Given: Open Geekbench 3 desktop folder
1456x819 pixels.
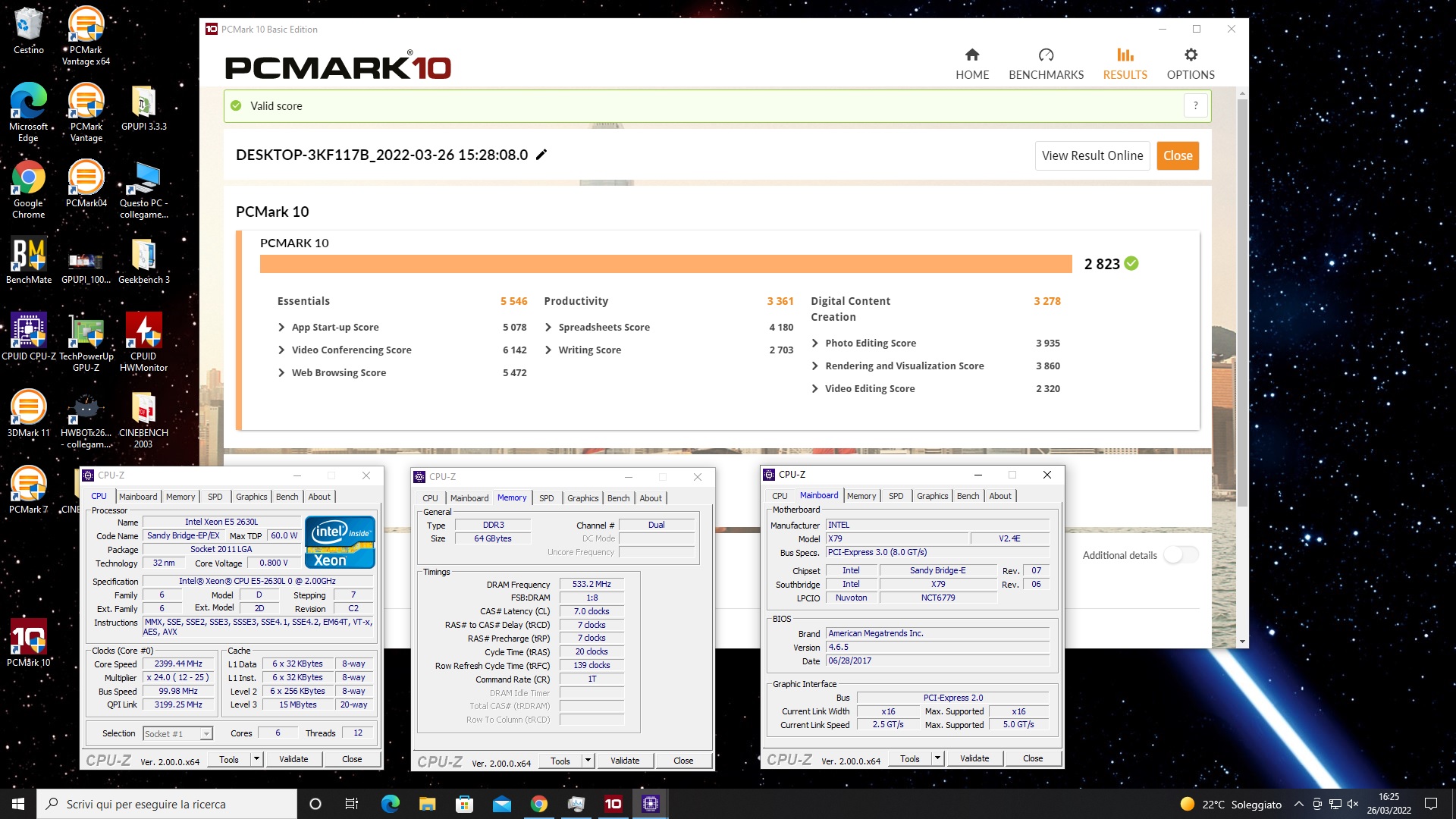Looking at the screenshot, I should (x=143, y=260).
